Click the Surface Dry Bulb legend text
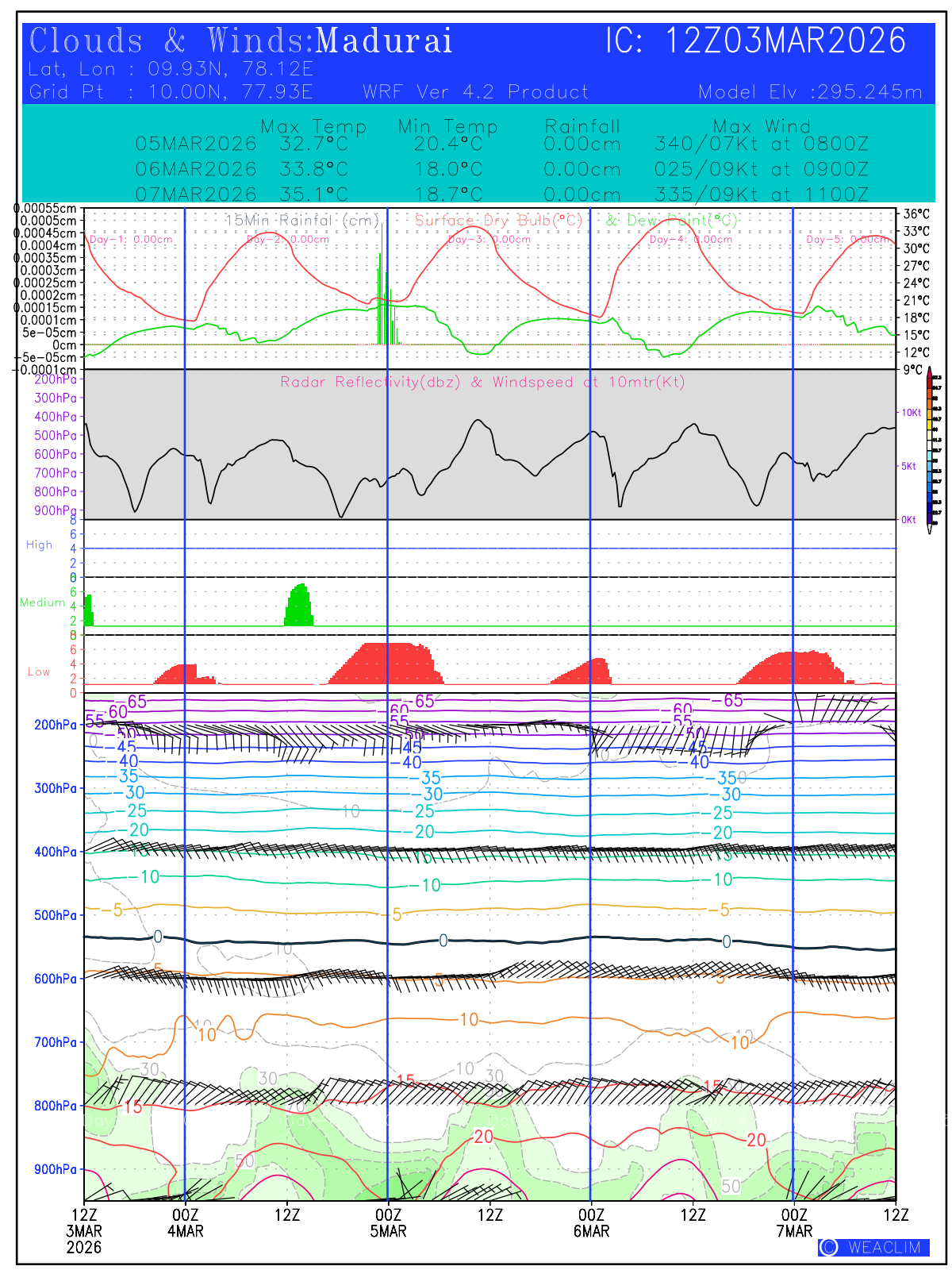 point(498,221)
